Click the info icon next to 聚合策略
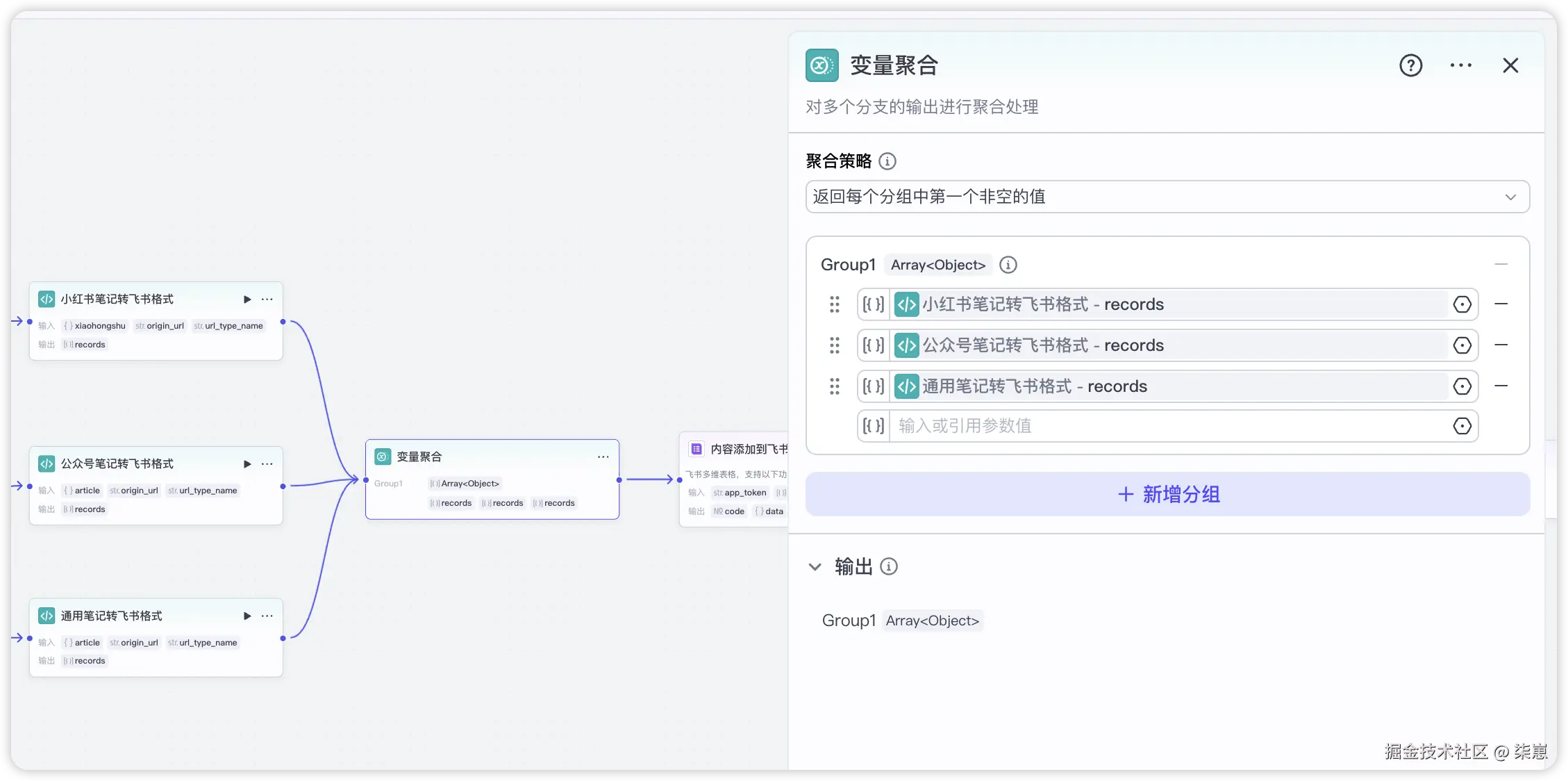The image size is (1568, 781). [x=887, y=161]
